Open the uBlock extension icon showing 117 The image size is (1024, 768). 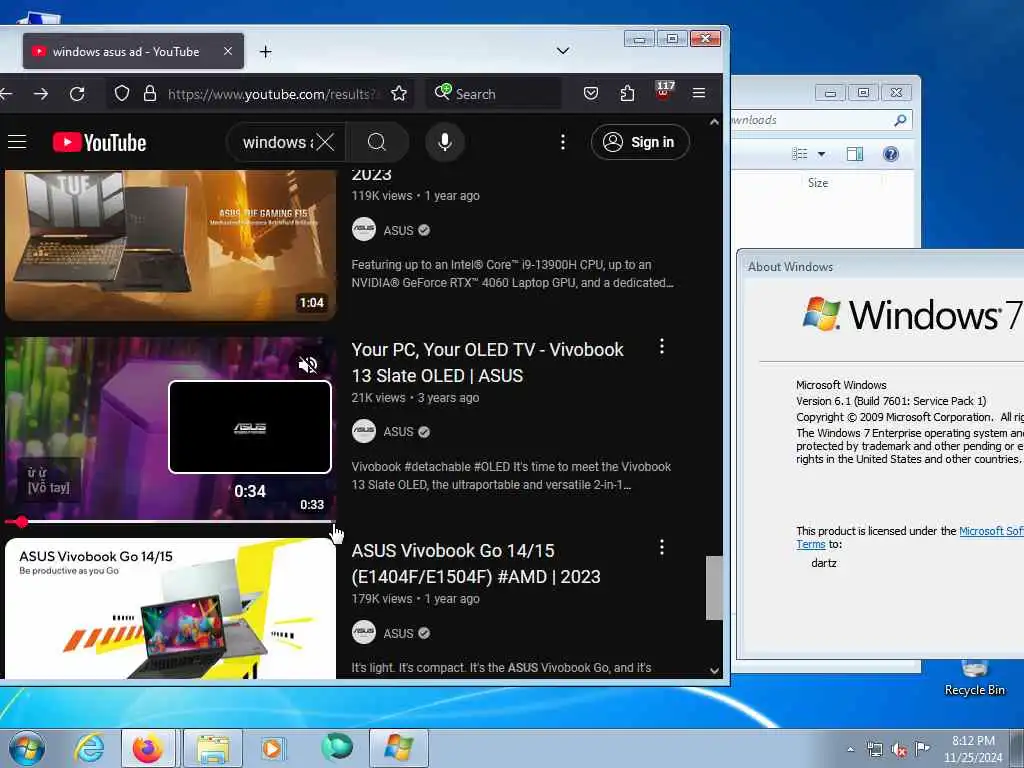point(664,90)
